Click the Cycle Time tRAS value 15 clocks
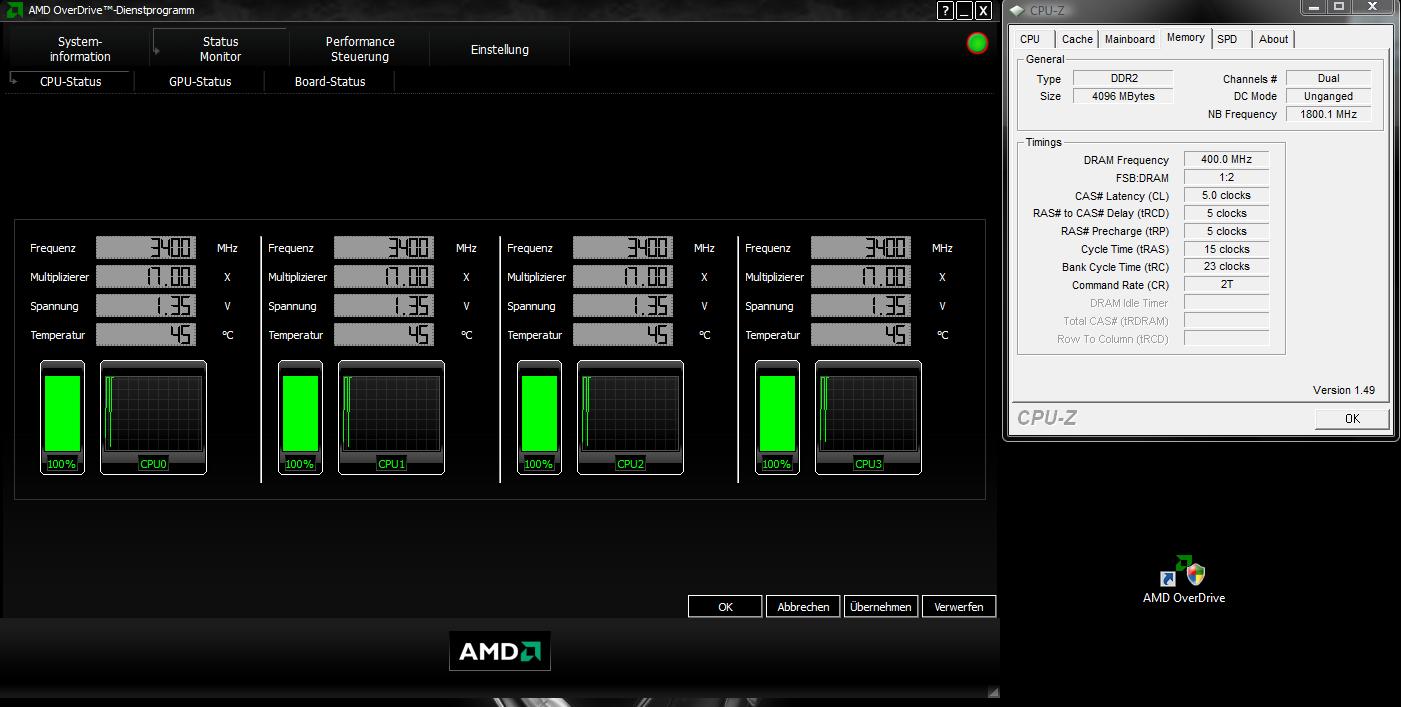 coord(1226,249)
